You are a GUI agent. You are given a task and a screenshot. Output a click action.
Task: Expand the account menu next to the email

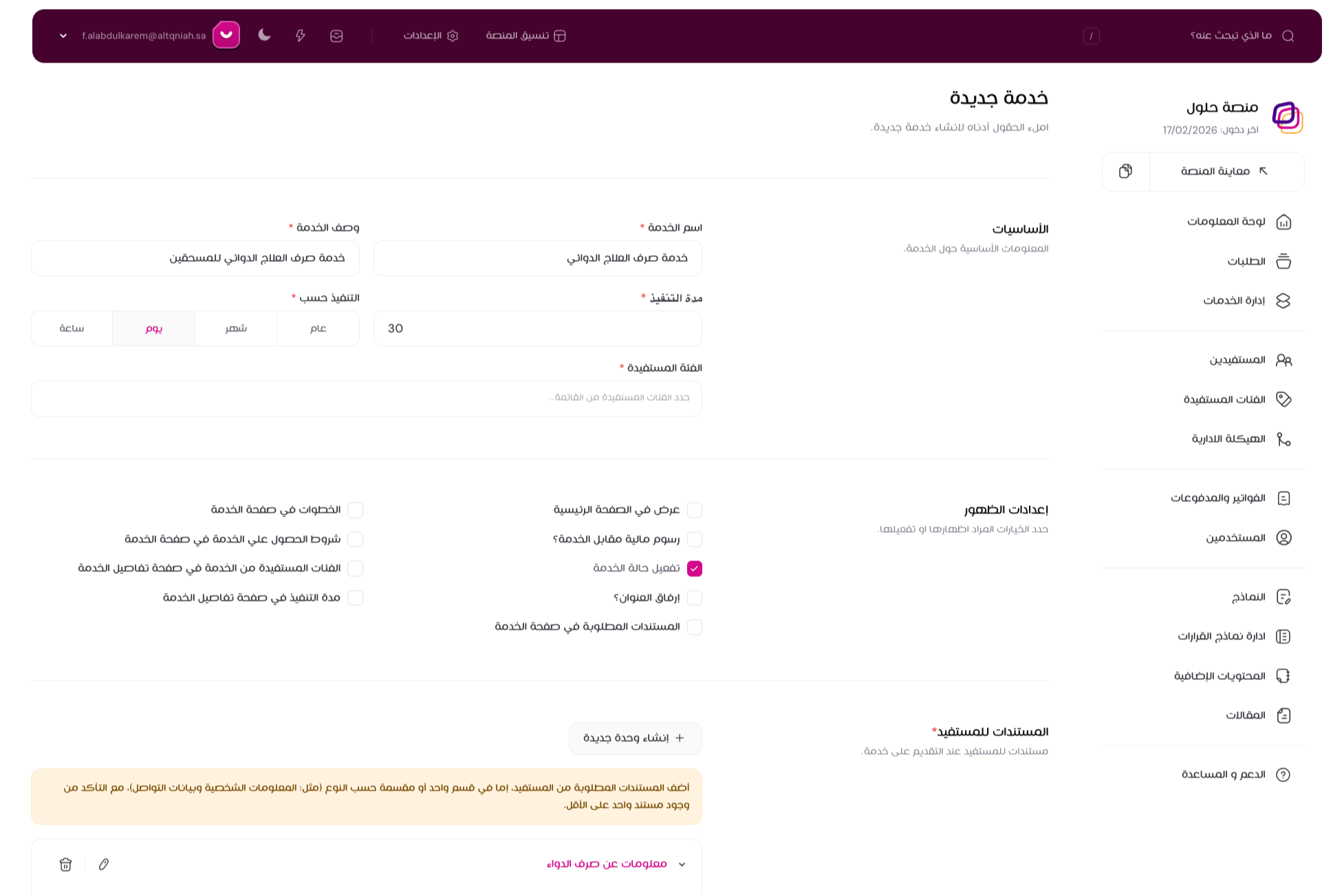(x=63, y=35)
